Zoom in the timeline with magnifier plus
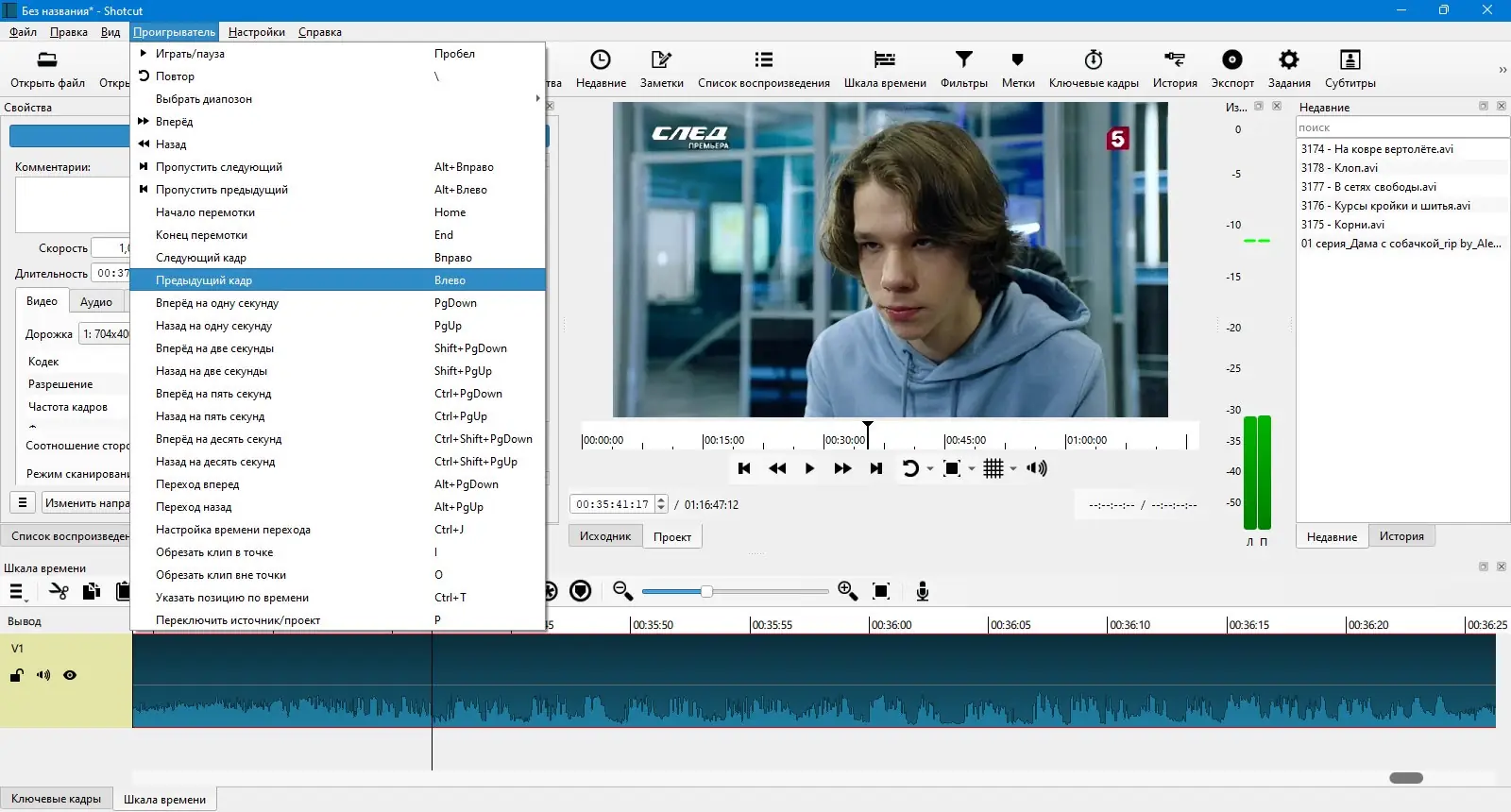This screenshot has width=1511, height=812. click(x=847, y=591)
